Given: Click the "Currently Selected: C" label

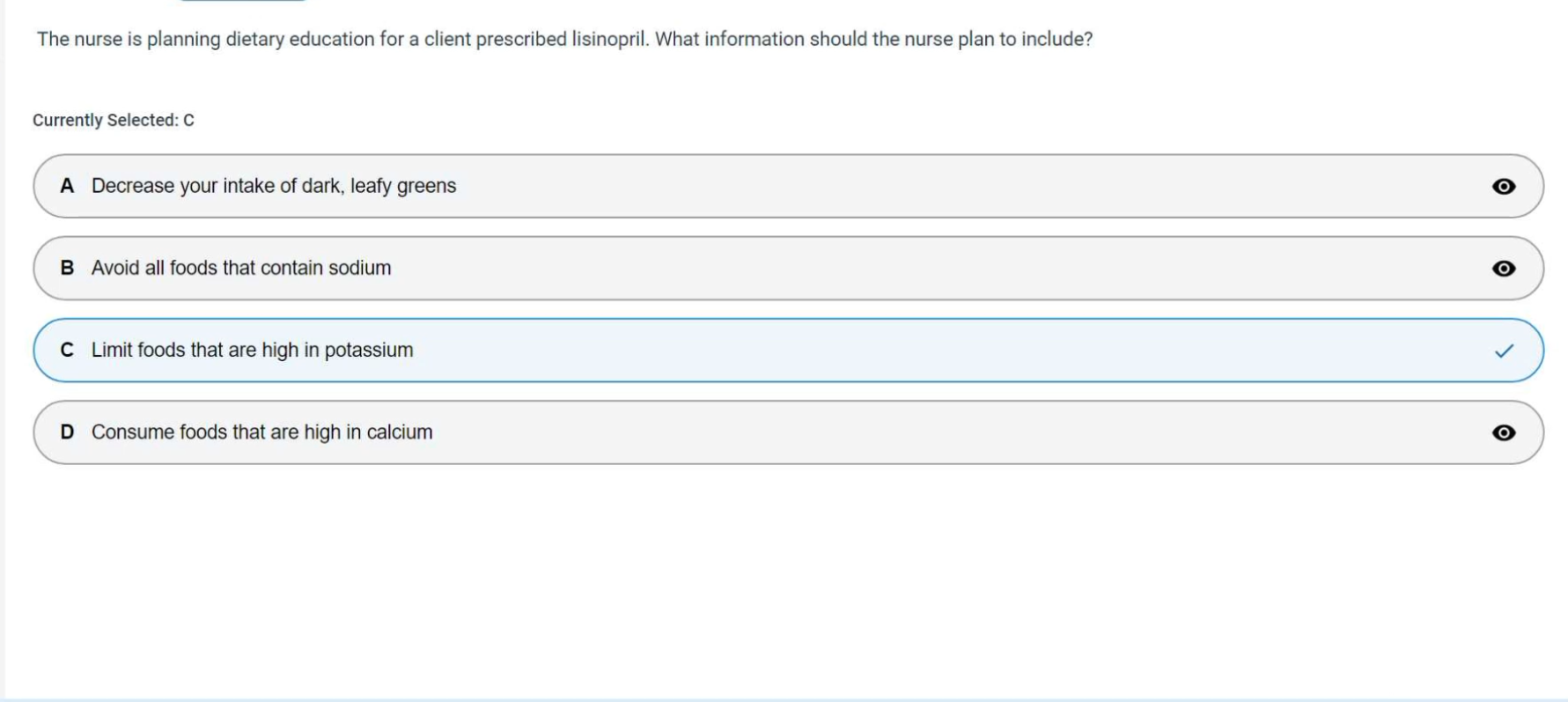Looking at the screenshot, I should click(114, 120).
